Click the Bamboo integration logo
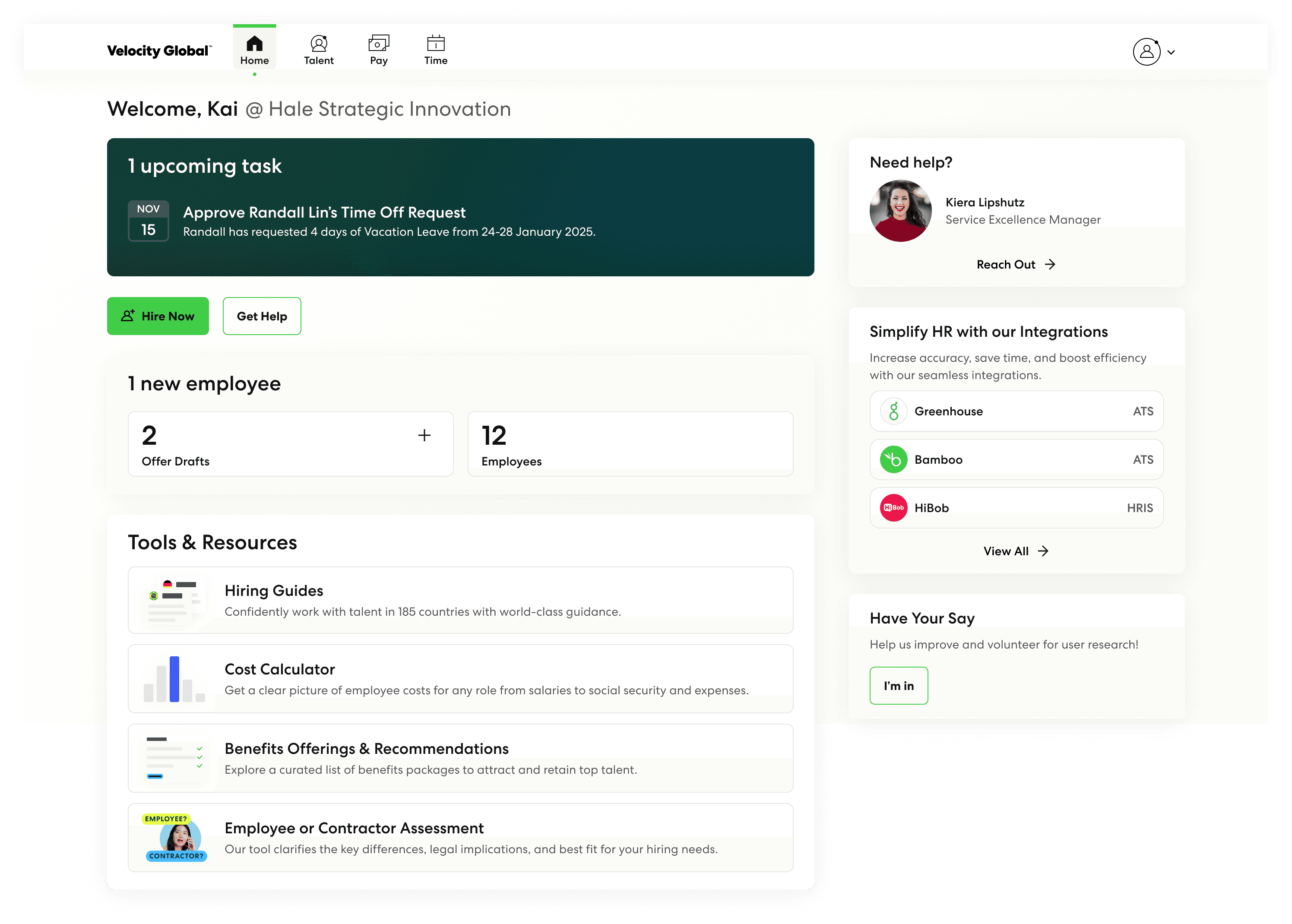1292x924 pixels. (x=894, y=460)
